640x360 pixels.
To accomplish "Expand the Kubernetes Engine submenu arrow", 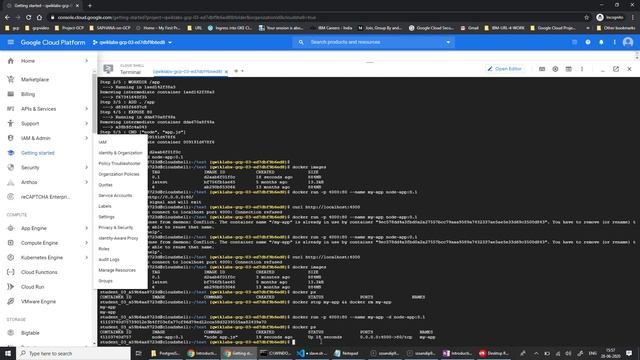I will click(x=87, y=258).
